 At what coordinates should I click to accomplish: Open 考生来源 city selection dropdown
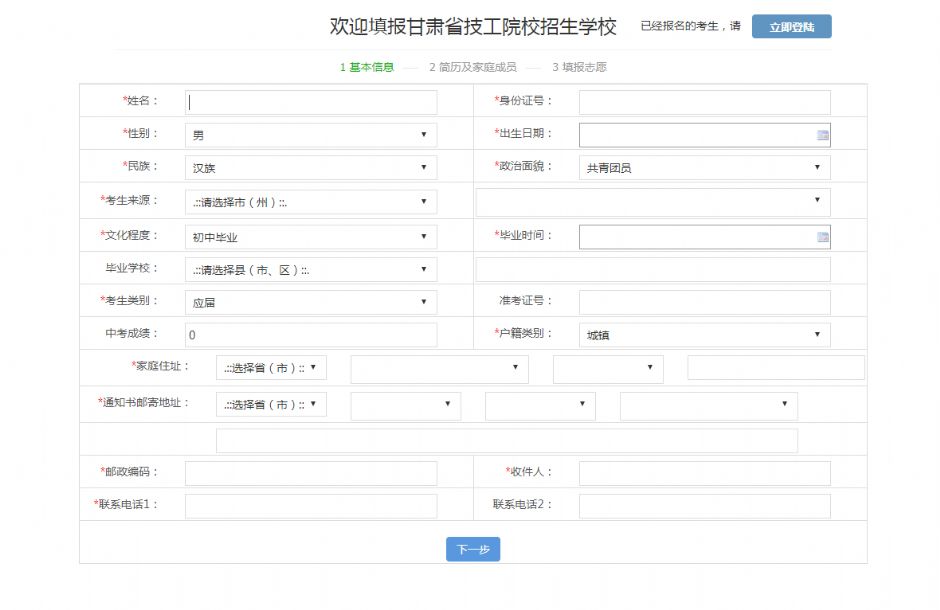pos(310,202)
